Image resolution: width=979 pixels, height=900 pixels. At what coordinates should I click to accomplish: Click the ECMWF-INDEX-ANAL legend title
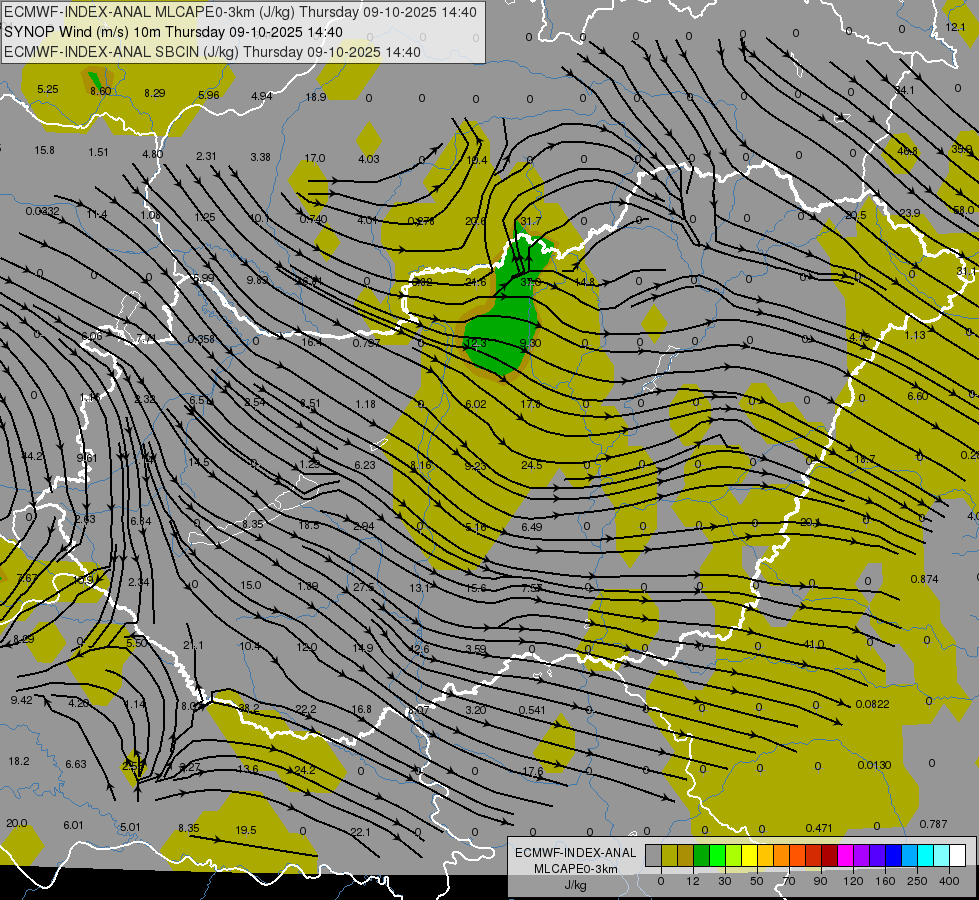(x=575, y=852)
